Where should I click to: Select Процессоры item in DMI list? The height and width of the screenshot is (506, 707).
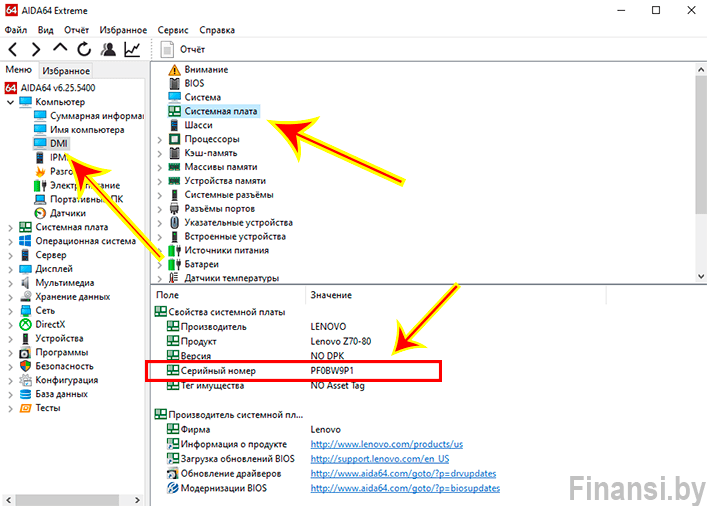pyautogui.click(x=204, y=139)
